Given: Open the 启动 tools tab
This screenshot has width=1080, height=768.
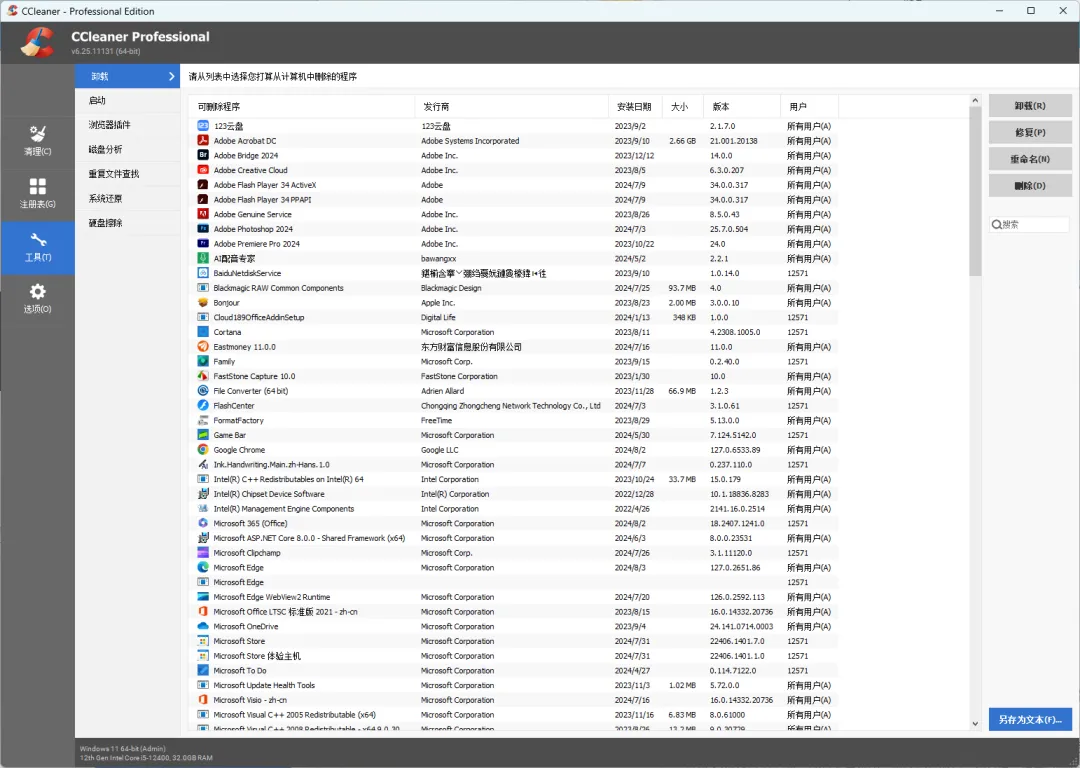Looking at the screenshot, I should [x=127, y=101].
